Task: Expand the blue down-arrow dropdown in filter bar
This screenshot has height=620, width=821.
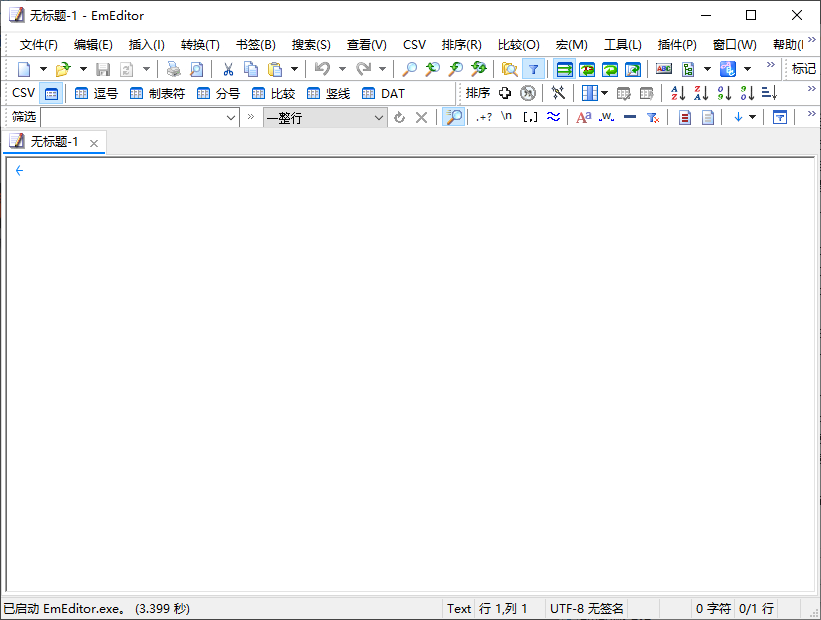Action: click(x=753, y=117)
